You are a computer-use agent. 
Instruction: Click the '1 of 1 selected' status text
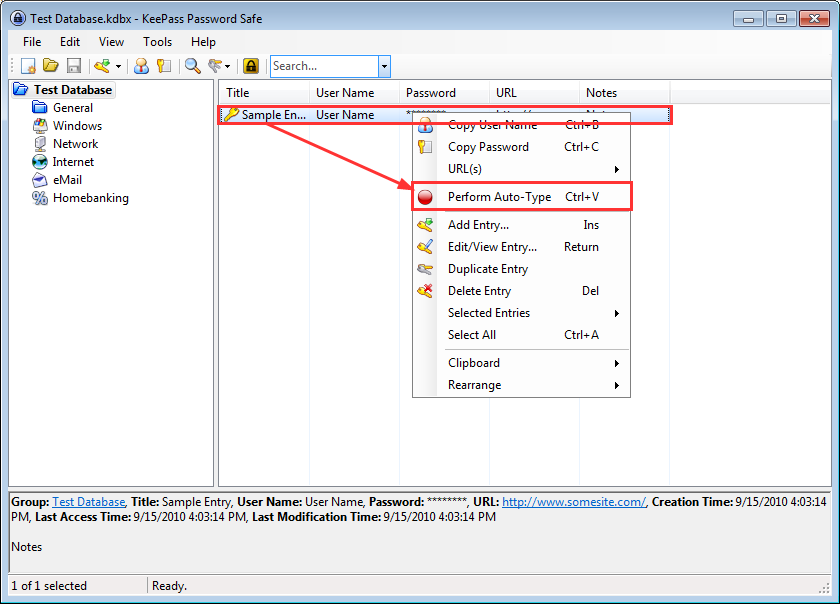[x=49, y=586]
